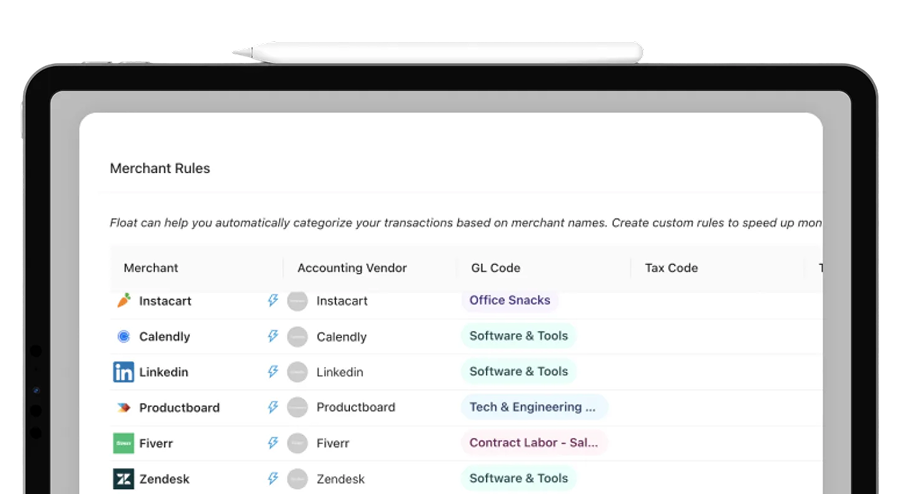Click the Instacart accounting vendor cell
Image resolution: width=911 pixels, height=494 pixels.
click(342, 301)
